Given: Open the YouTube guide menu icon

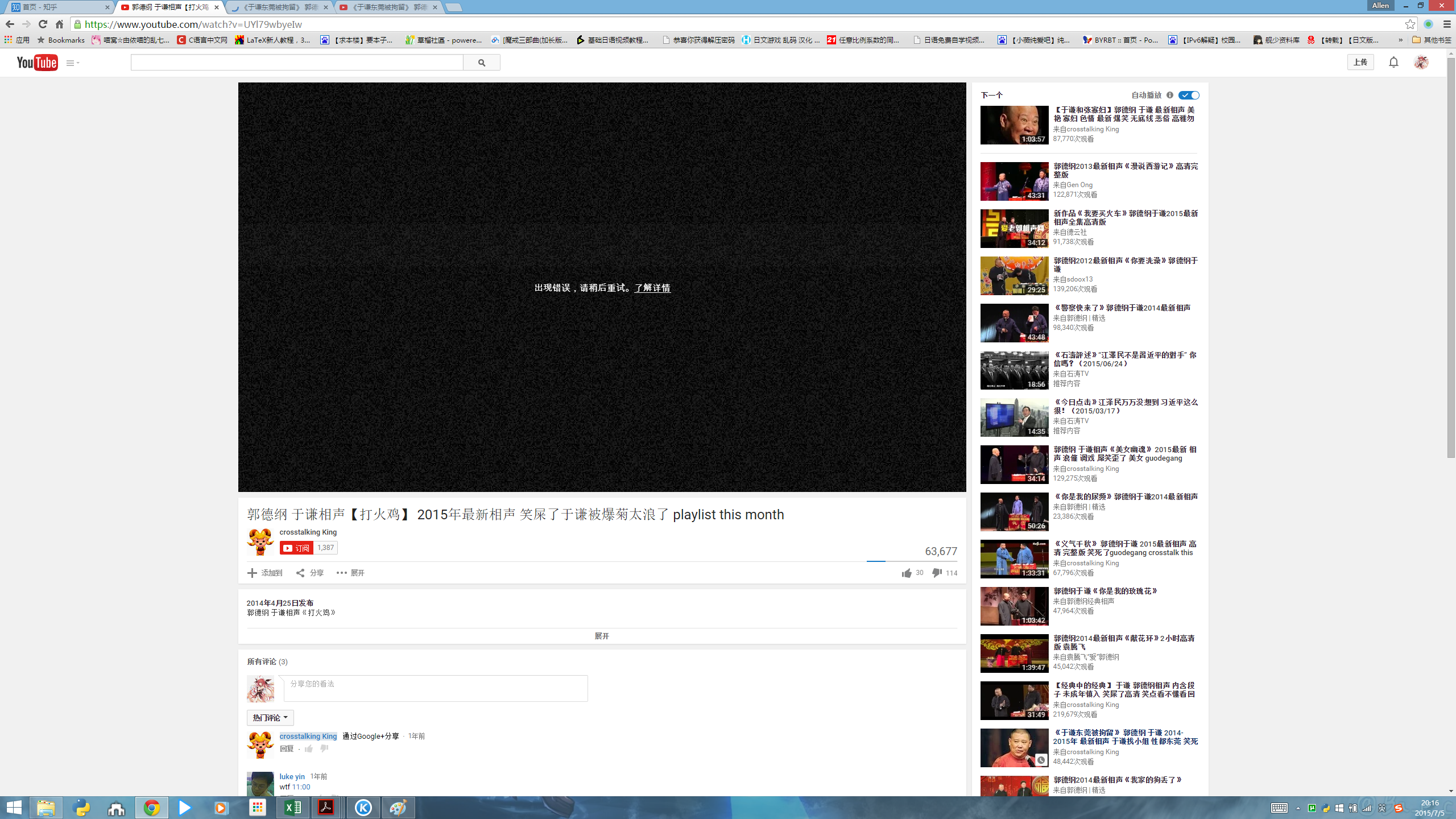Looking at the screenshot, I should point(72,63).
